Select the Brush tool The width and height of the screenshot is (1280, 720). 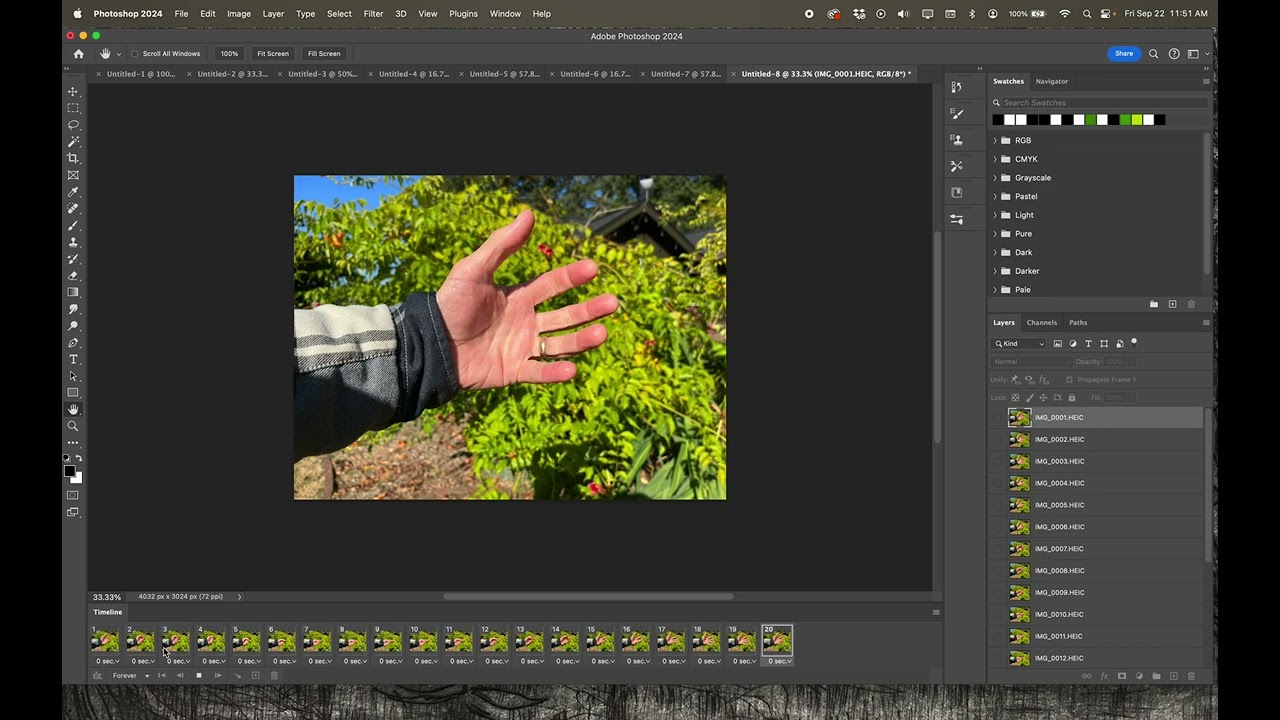pos(73,225)
